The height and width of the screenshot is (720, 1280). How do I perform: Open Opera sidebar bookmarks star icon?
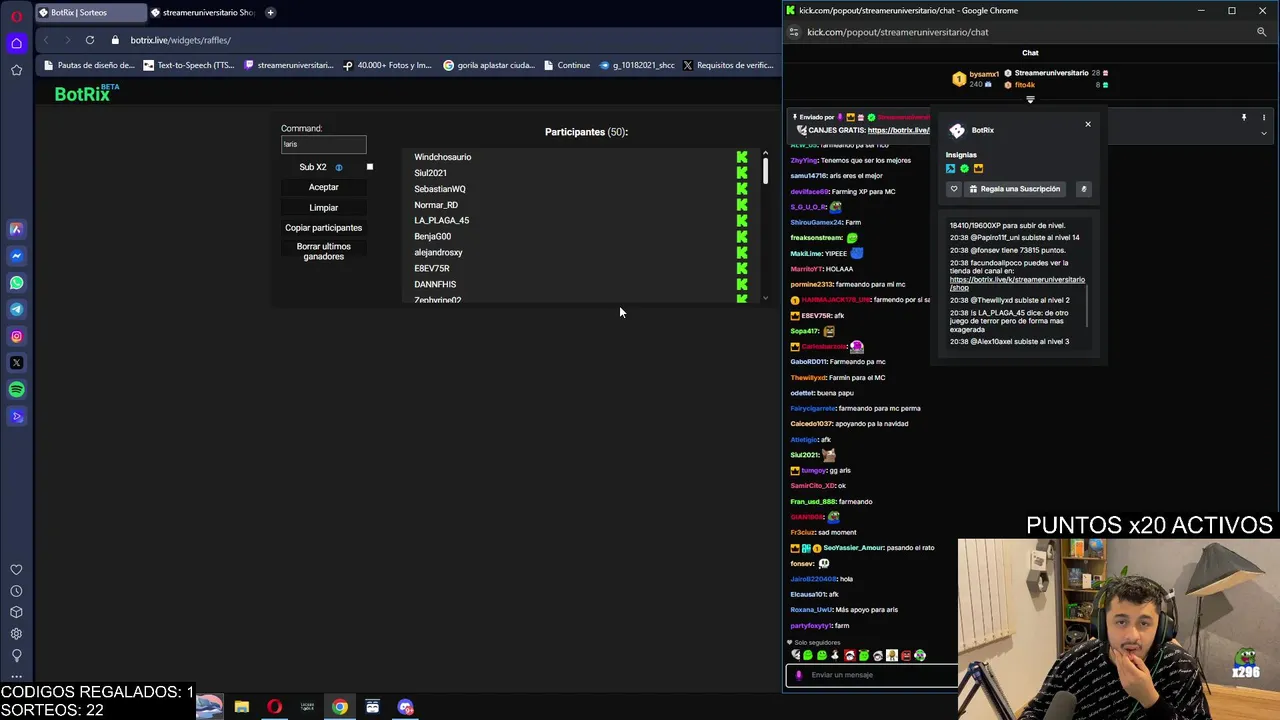point(16,70)
